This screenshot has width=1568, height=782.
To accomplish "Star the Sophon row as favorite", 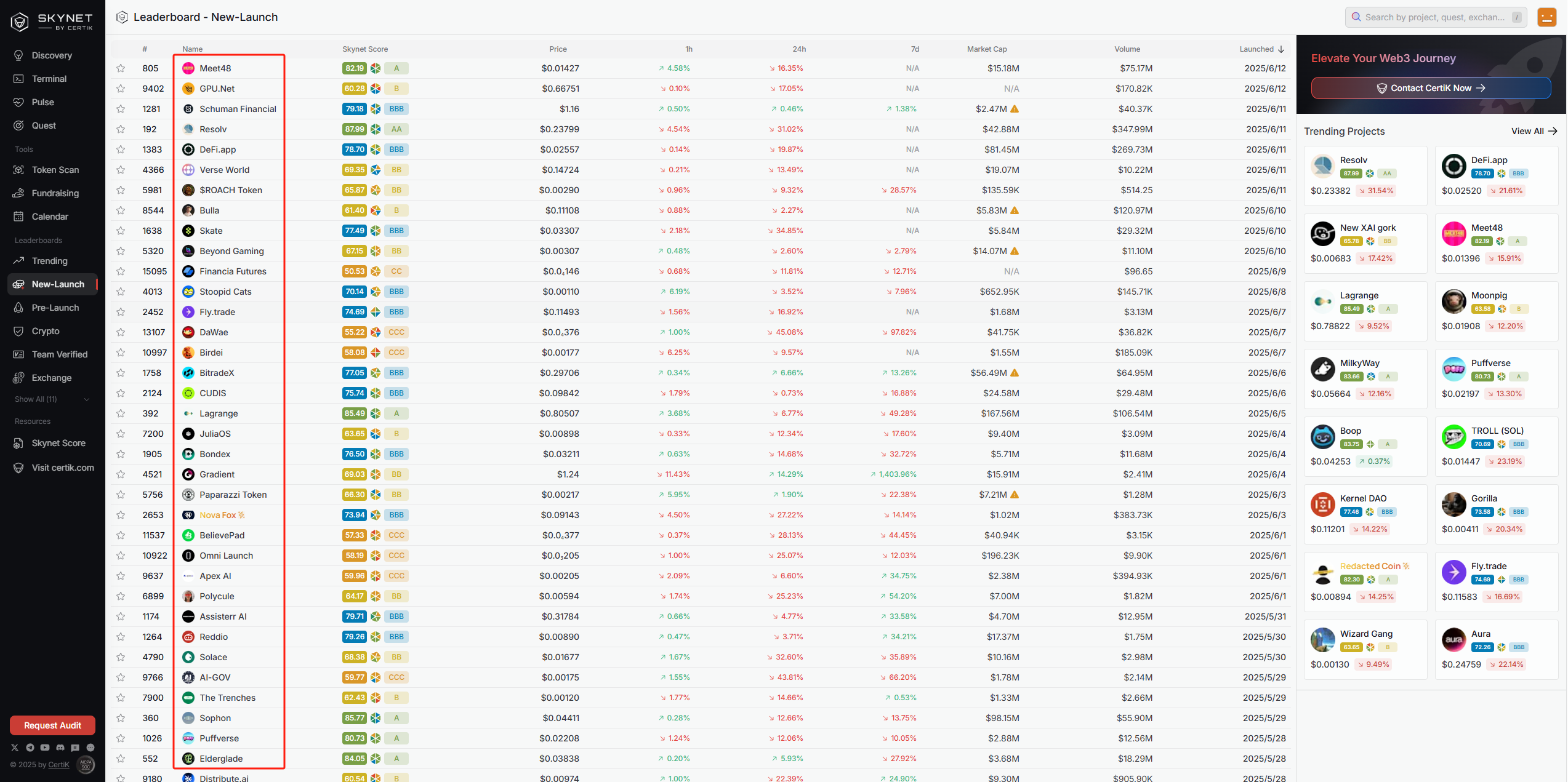I will [121, 718].
